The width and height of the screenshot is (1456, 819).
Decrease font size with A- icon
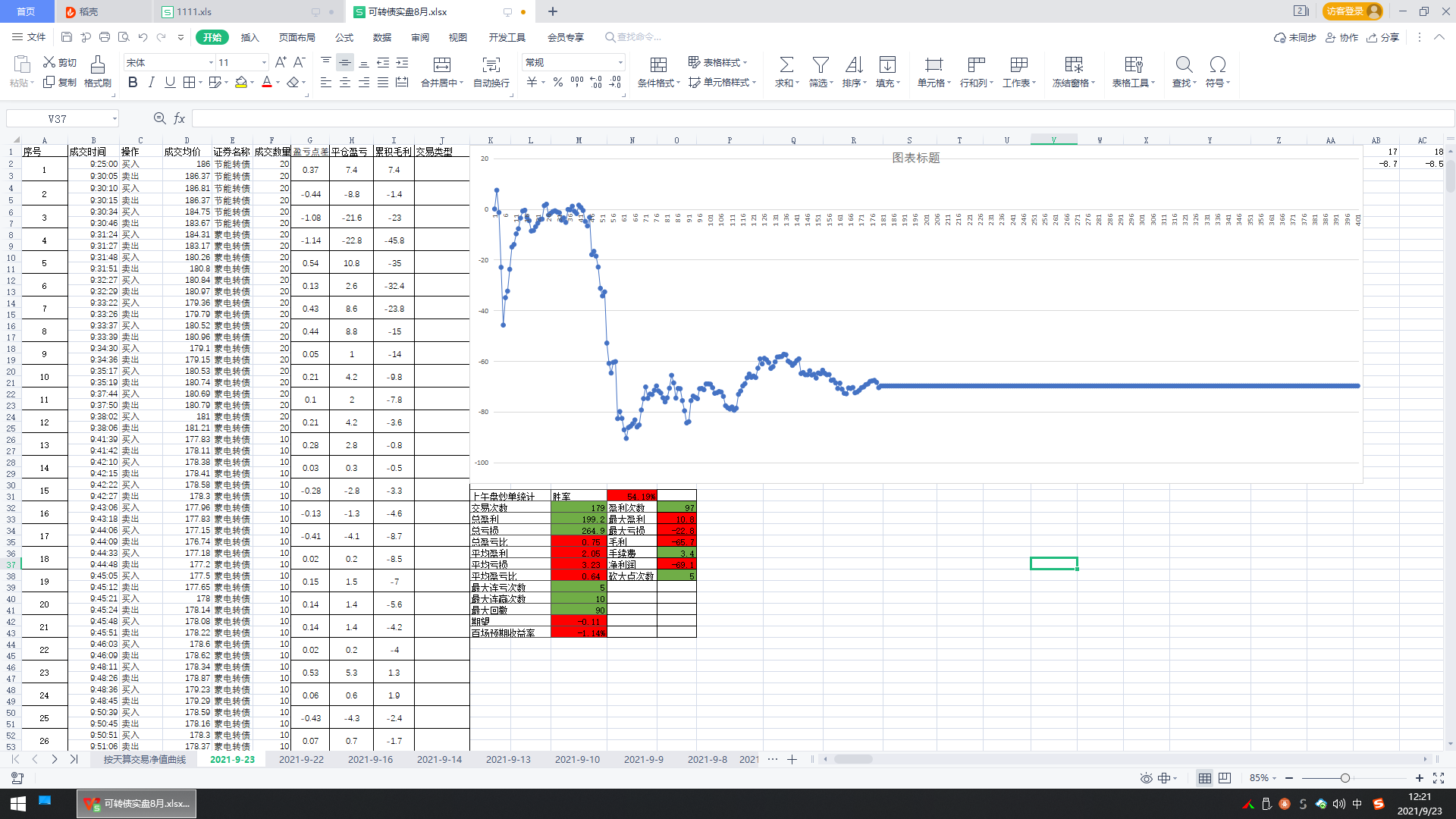coord(300,62)
